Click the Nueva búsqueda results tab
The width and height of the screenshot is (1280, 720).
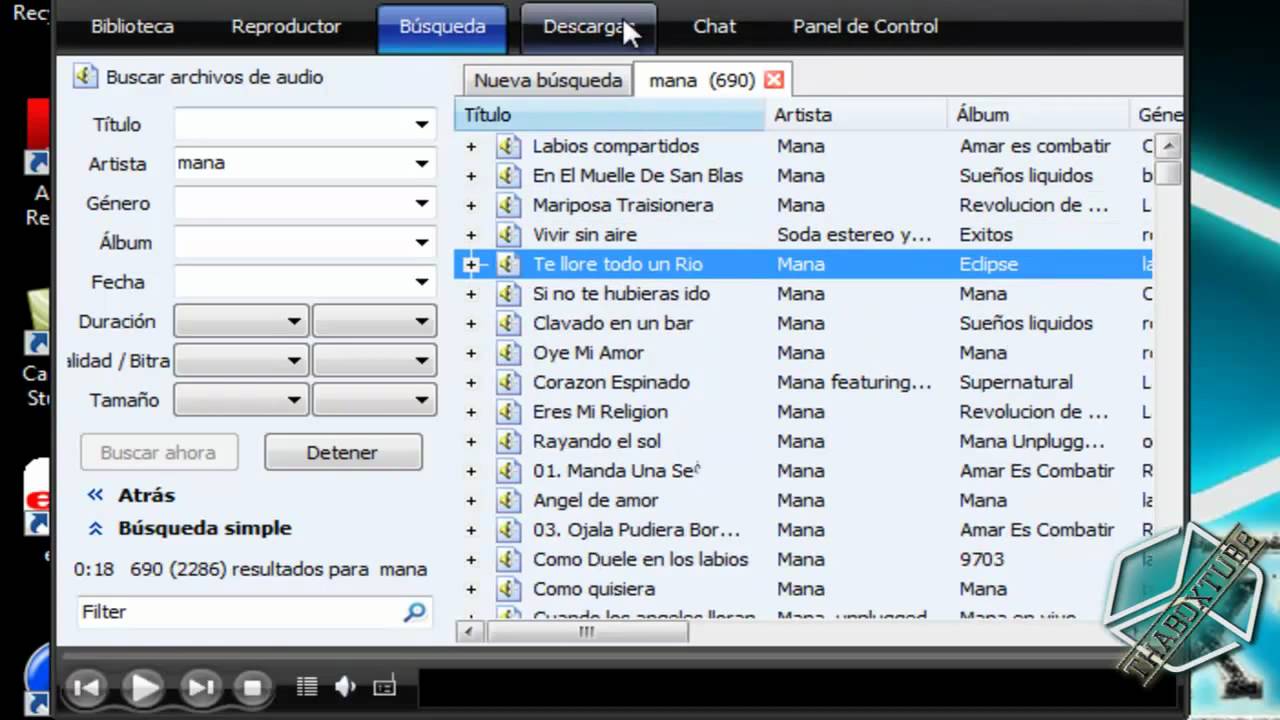tap(548, 81)
